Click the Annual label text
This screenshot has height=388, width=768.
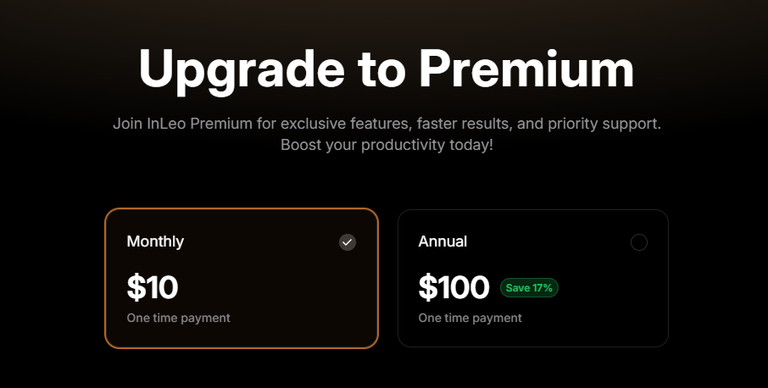click(x=442, y=242)
